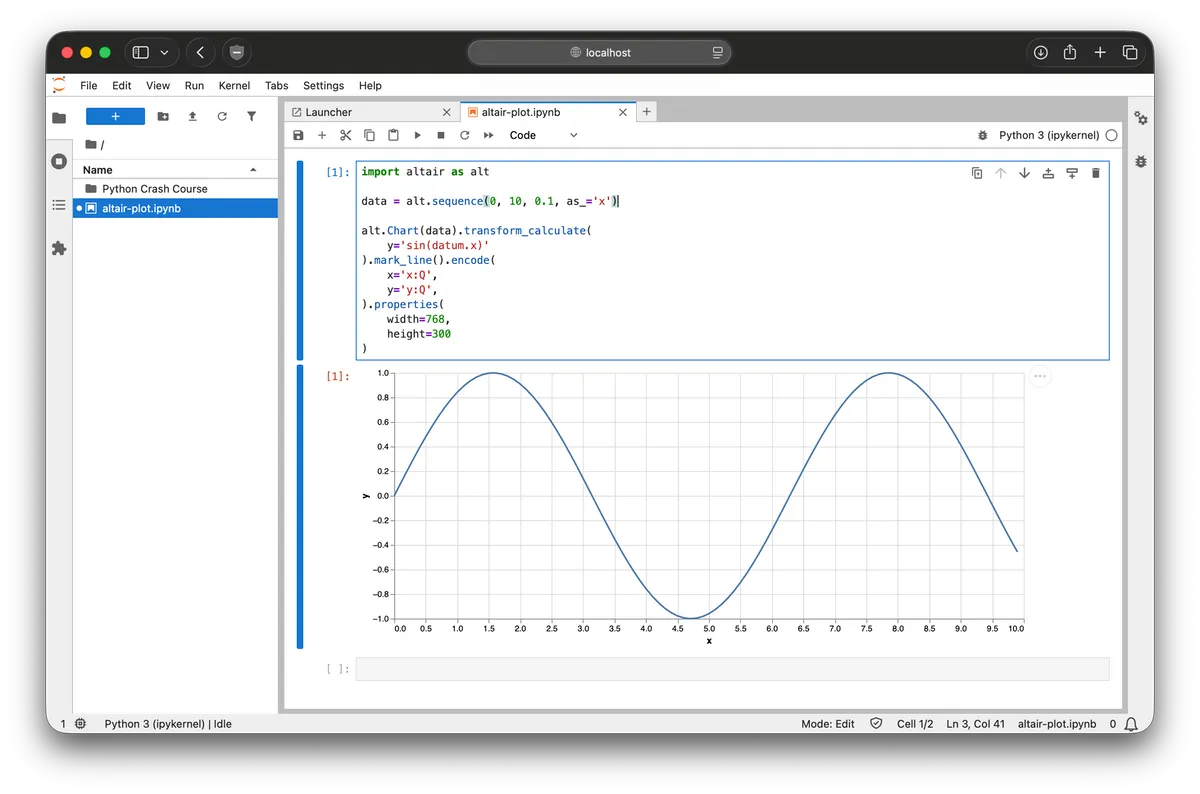
Task: Click the Mode: Edit status text
Action: (828, 724)
